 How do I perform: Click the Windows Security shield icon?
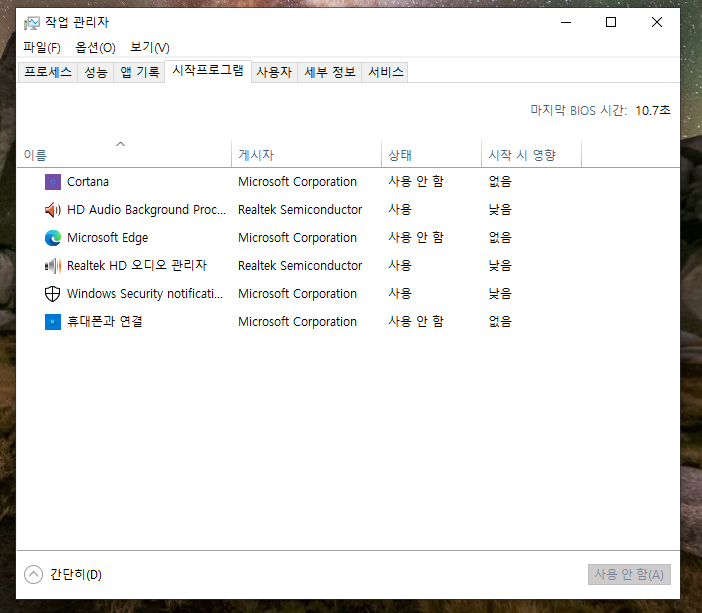click(53, 294)
